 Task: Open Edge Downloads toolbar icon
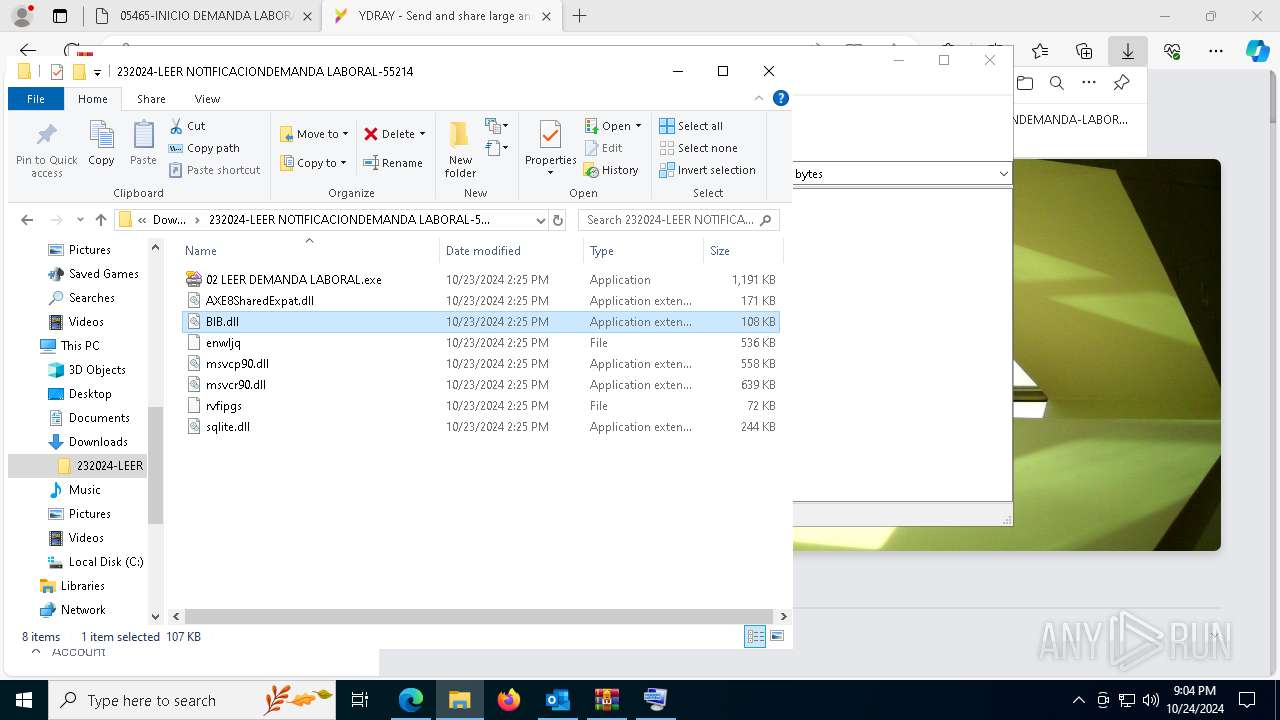(x=1128, y=51)
